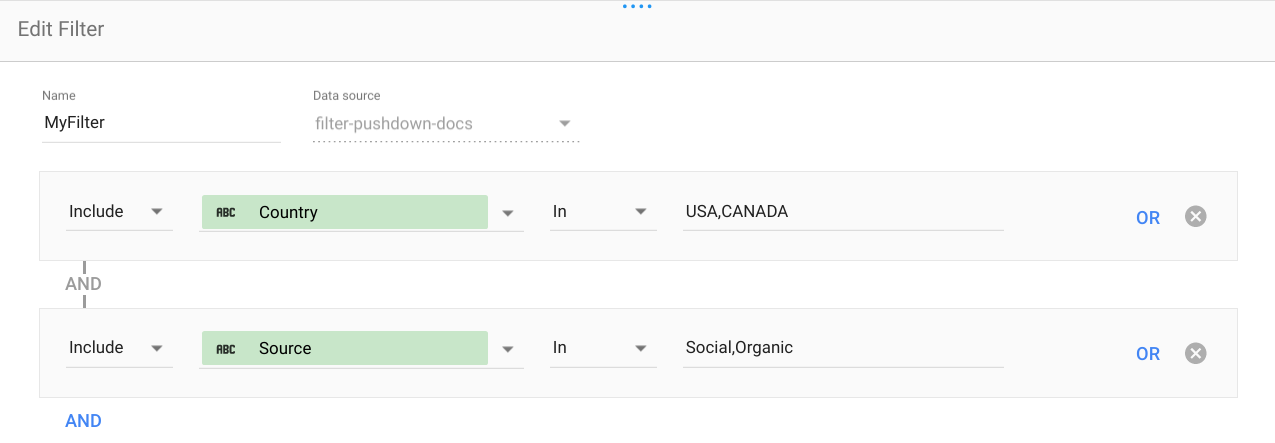Edit the USA,CANADA value field
Viewport: 1275px width, 443px height.
[842, 212]
